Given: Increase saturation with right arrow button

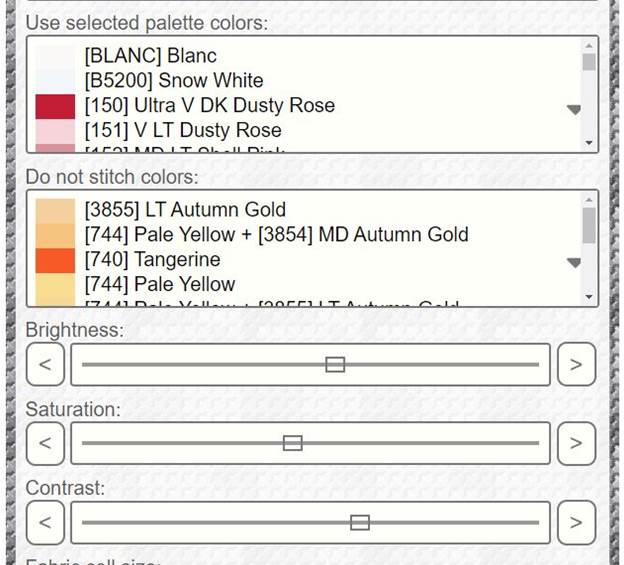Looking at the screenshot, I should [x=576, y=443].
